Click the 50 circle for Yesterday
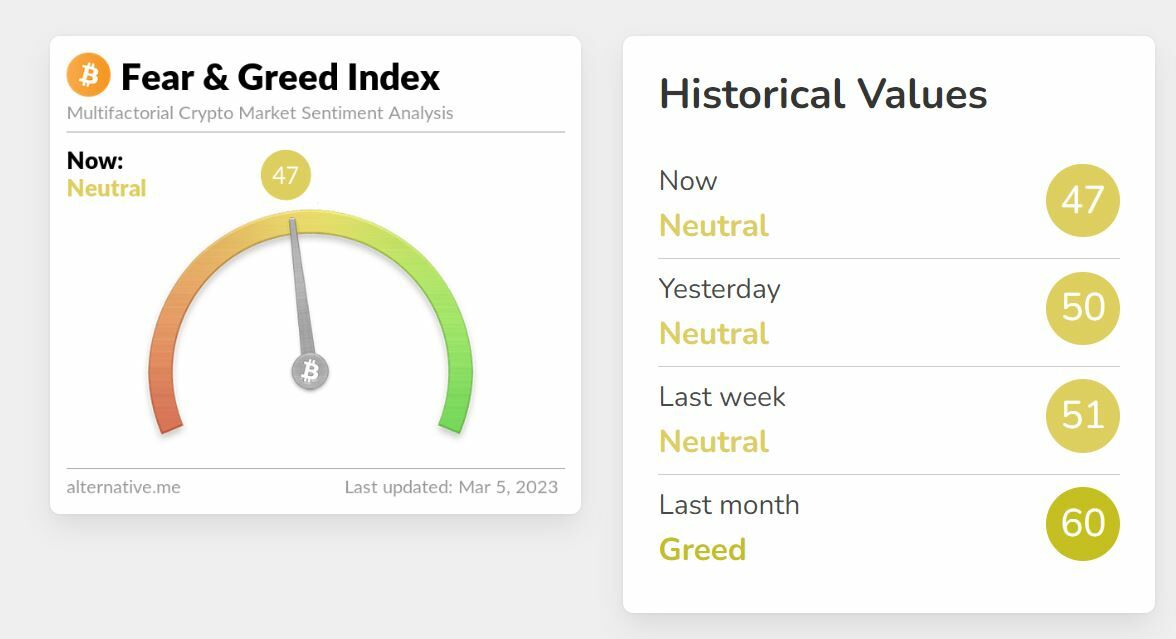The width and height of the screenshot is (1176, 639). pos(1082,308)
